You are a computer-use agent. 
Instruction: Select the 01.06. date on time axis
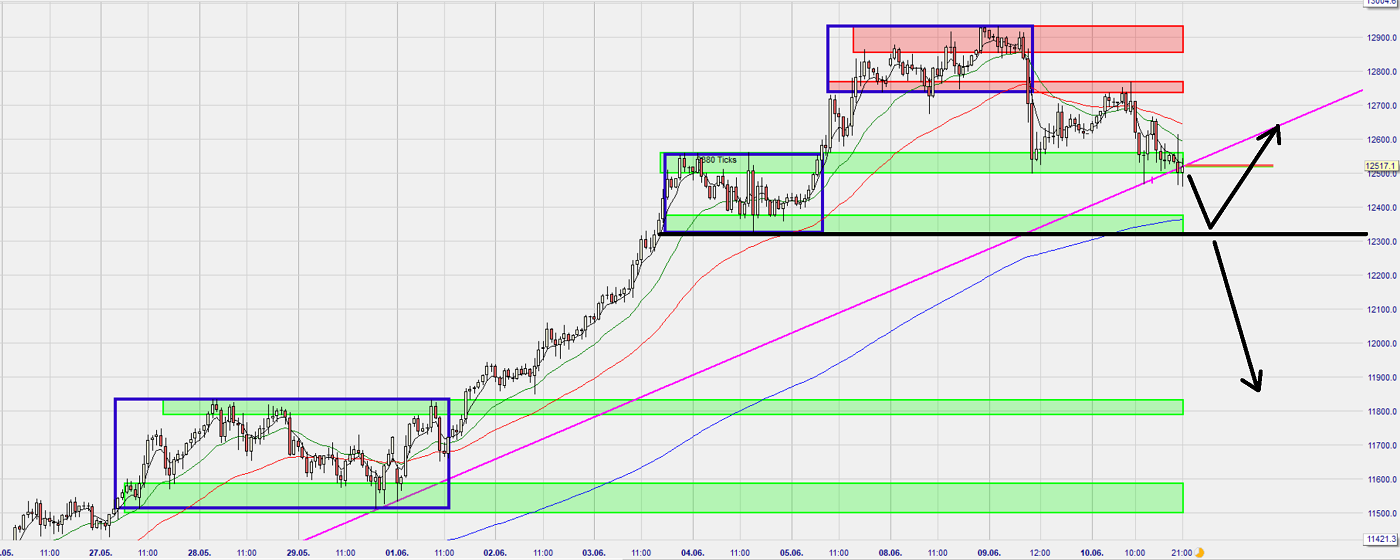coord(397,552)
